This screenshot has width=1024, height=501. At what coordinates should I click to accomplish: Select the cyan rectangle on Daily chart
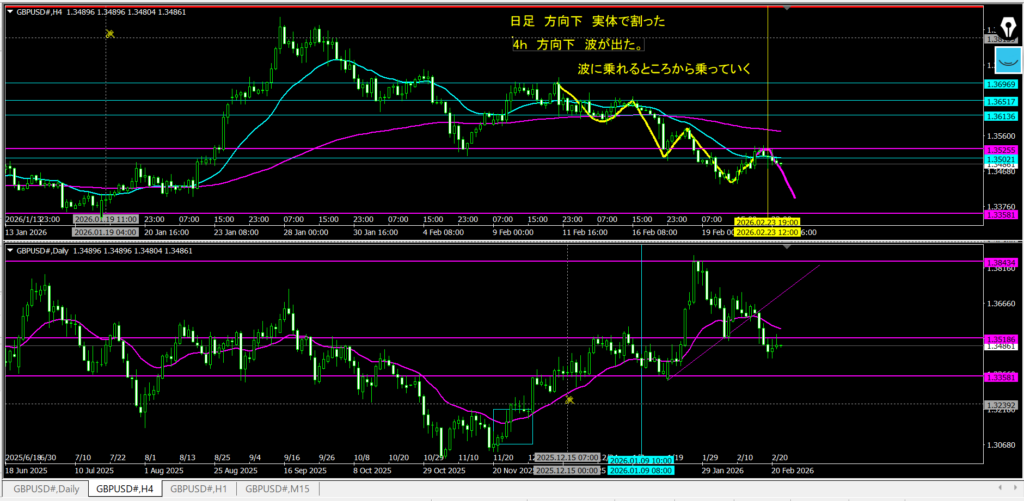point(513,426)
